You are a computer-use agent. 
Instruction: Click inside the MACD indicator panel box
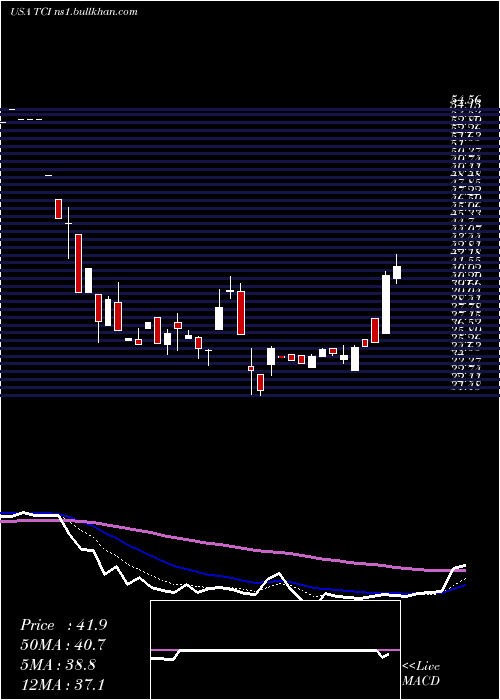pyautogui.click(x=275, y=650)
